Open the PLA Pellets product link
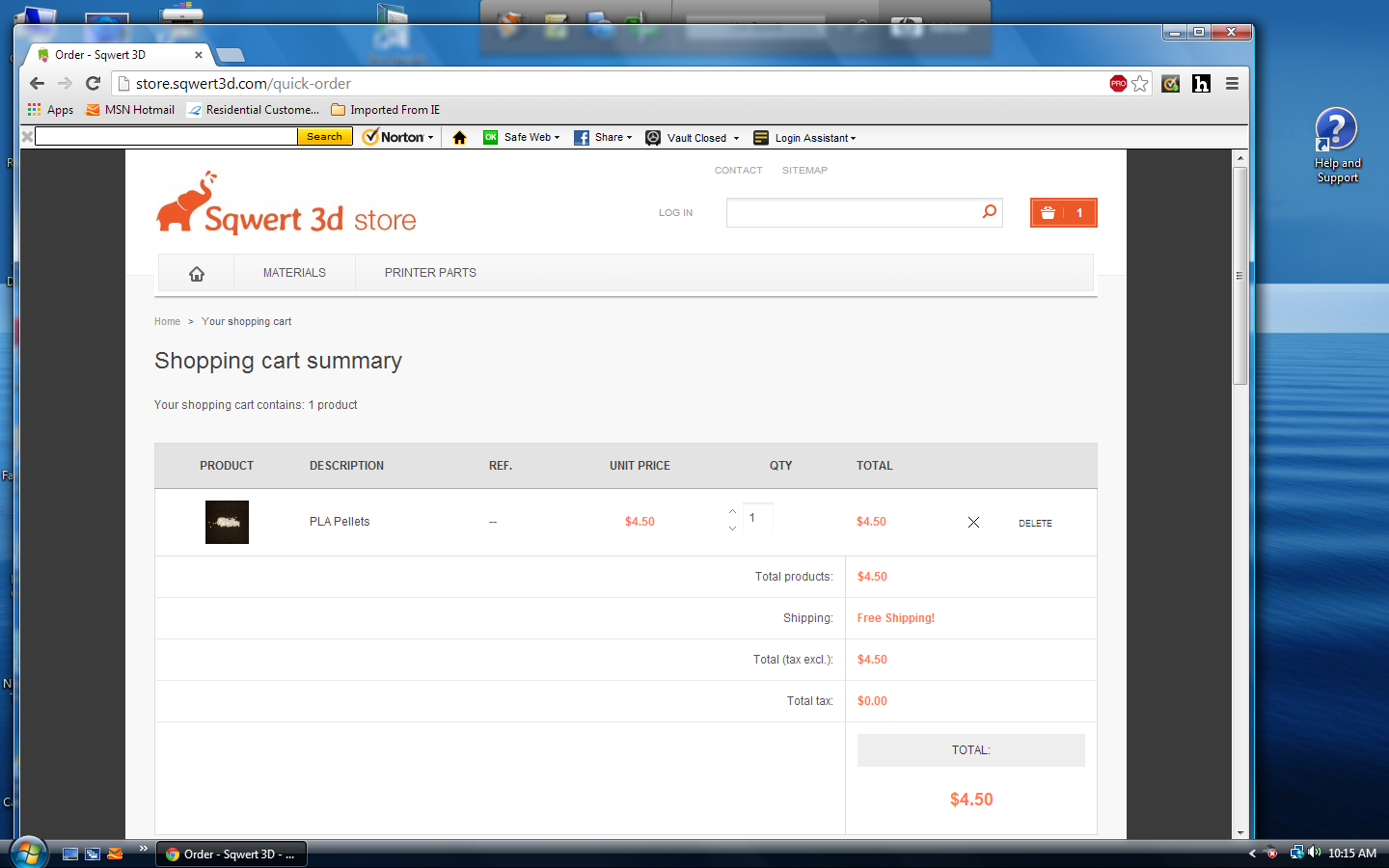 click(340, 522)
